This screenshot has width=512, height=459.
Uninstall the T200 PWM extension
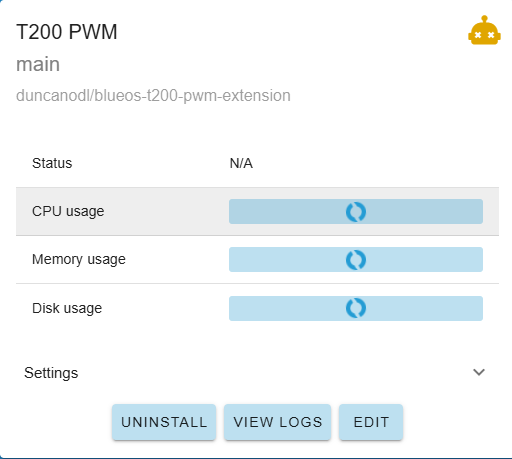click(164, 422)
